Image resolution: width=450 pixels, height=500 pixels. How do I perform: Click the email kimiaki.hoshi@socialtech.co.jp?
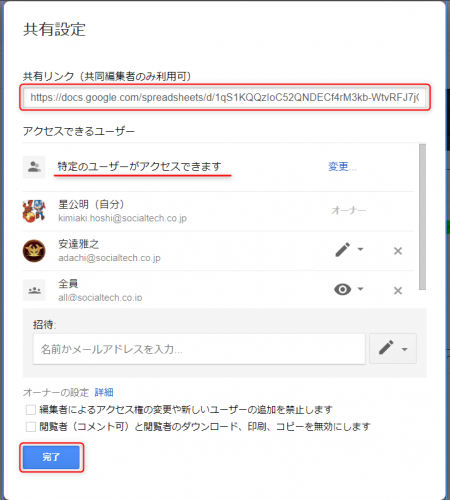pyautogui.click(x=122, y=218)
